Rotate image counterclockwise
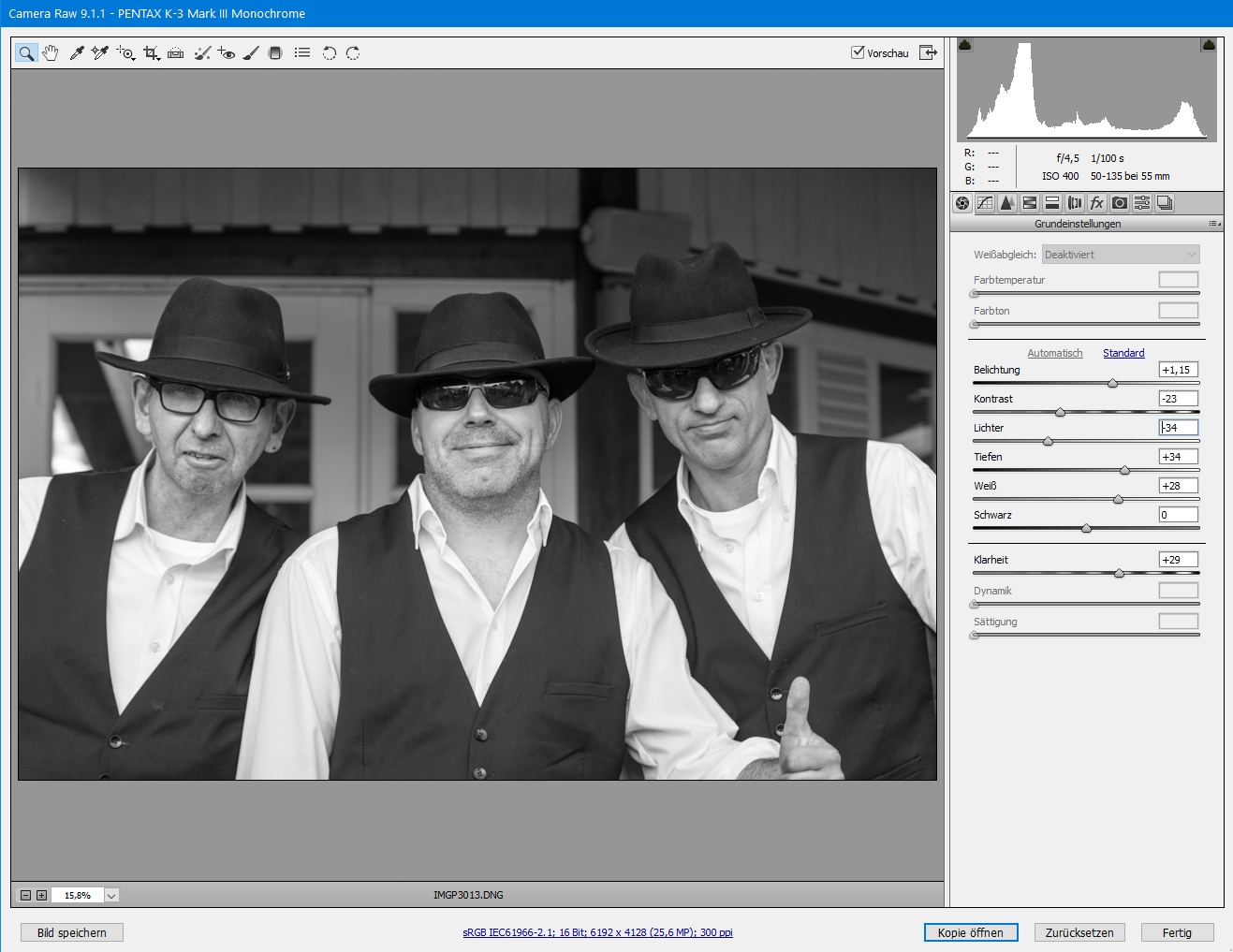 (330, 53)
